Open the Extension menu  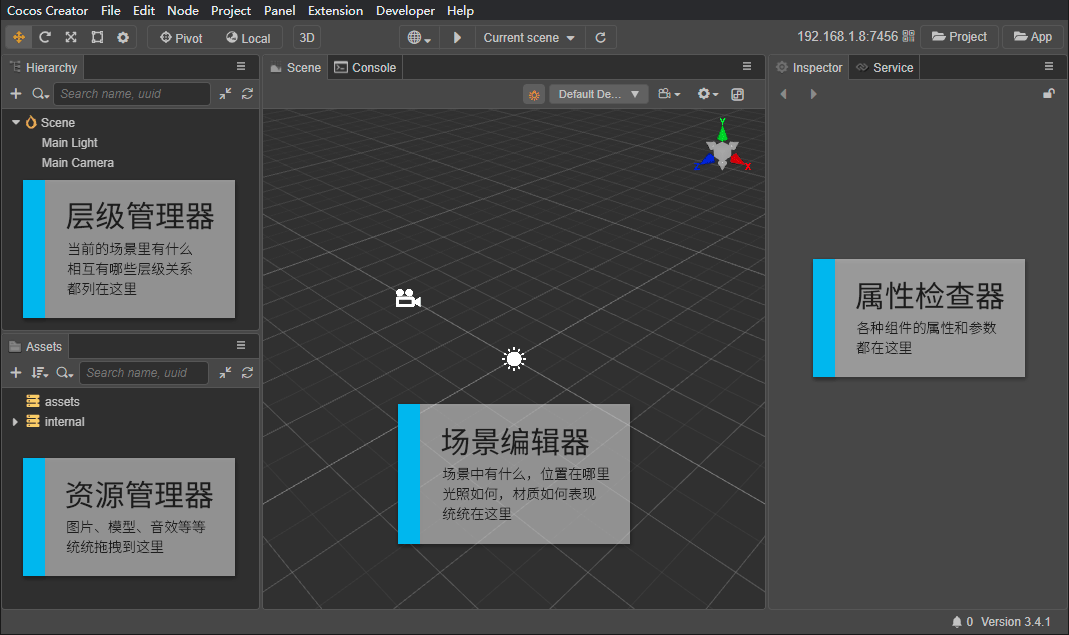tap(335, 10)
